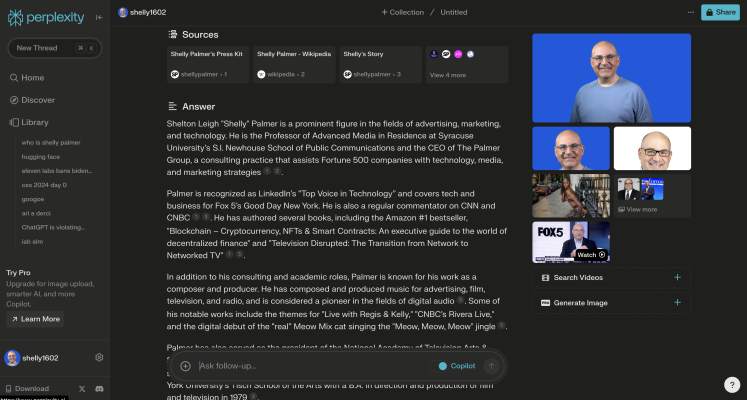Open the Library section

34,122
